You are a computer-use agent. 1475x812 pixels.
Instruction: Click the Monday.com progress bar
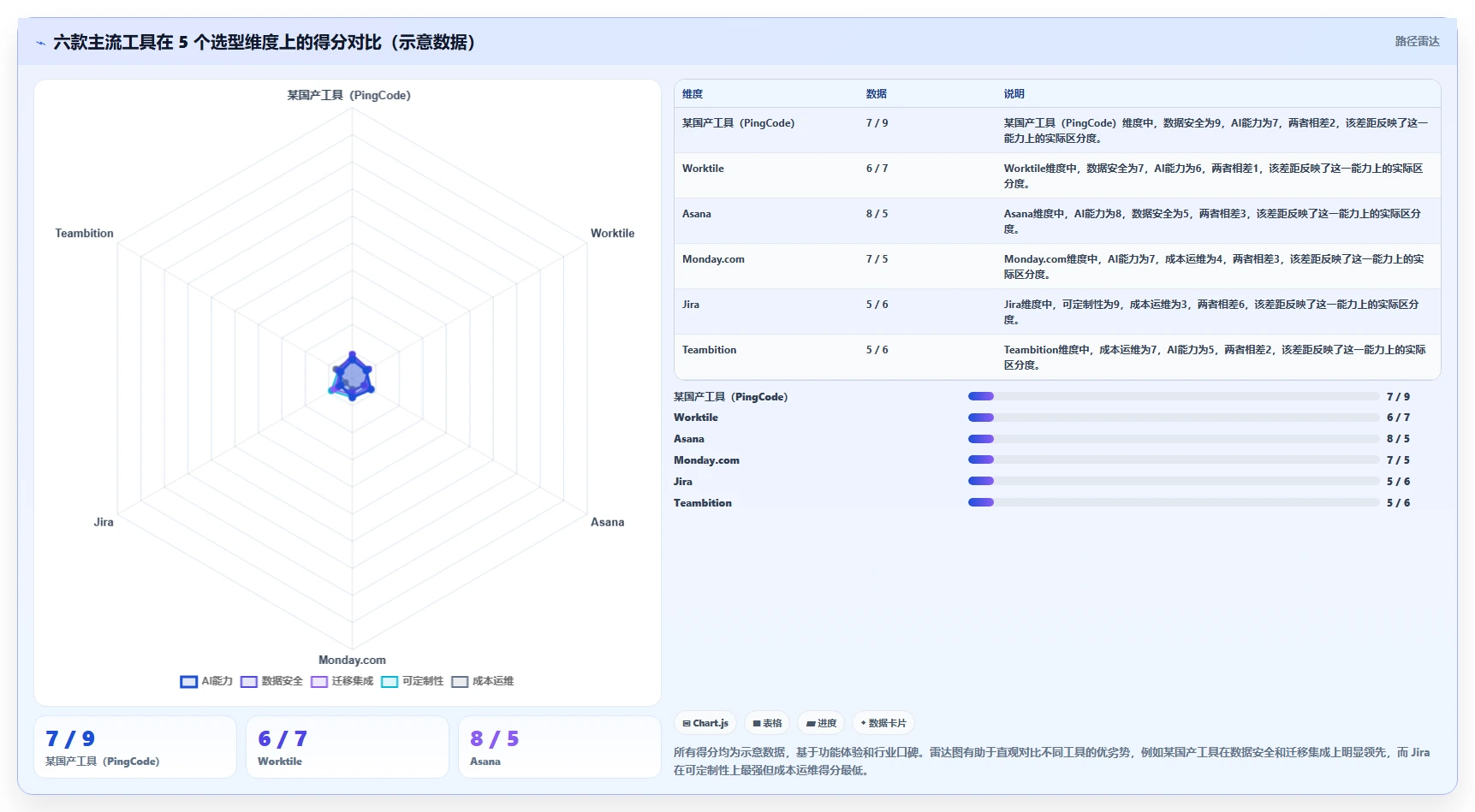(x=1173, y=459)
